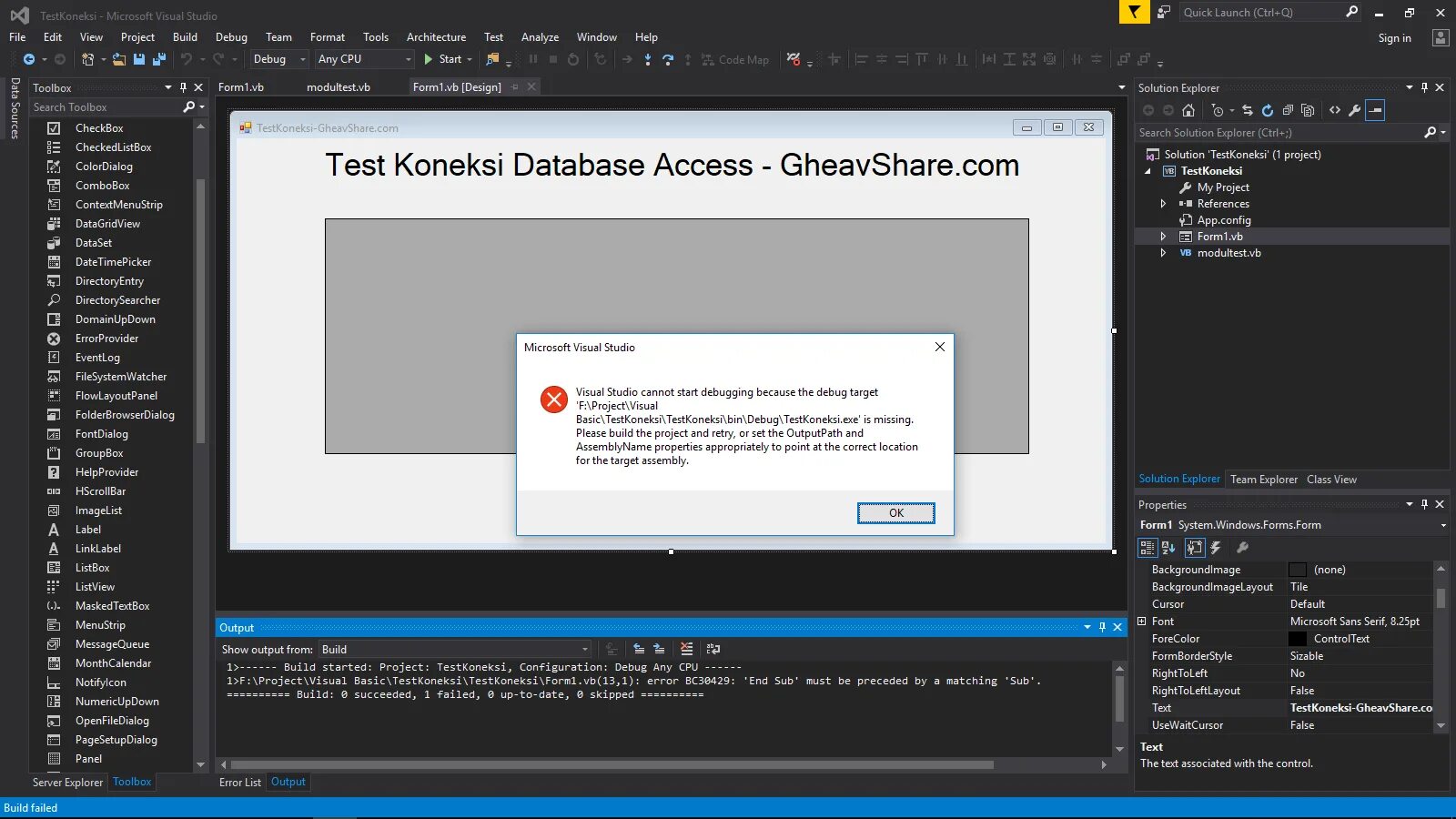Click the Home icon in Solution Explorer
1456x819 pixels.
point(1188,110)
